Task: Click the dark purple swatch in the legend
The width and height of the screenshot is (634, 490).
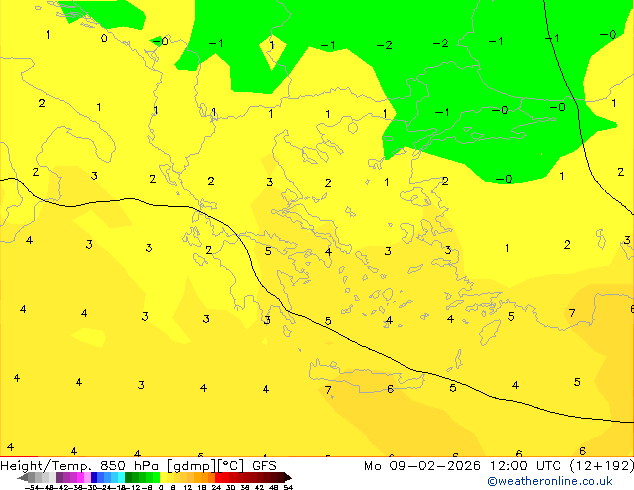Action: point(59,477)
